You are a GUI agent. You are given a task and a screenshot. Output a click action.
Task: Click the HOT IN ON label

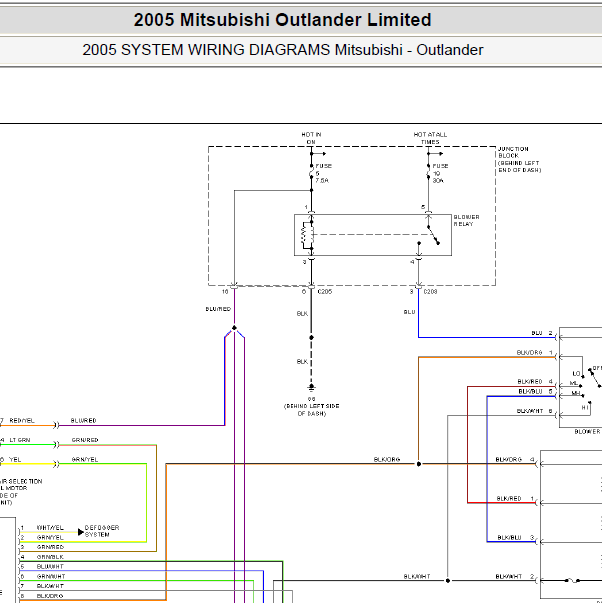311,138
